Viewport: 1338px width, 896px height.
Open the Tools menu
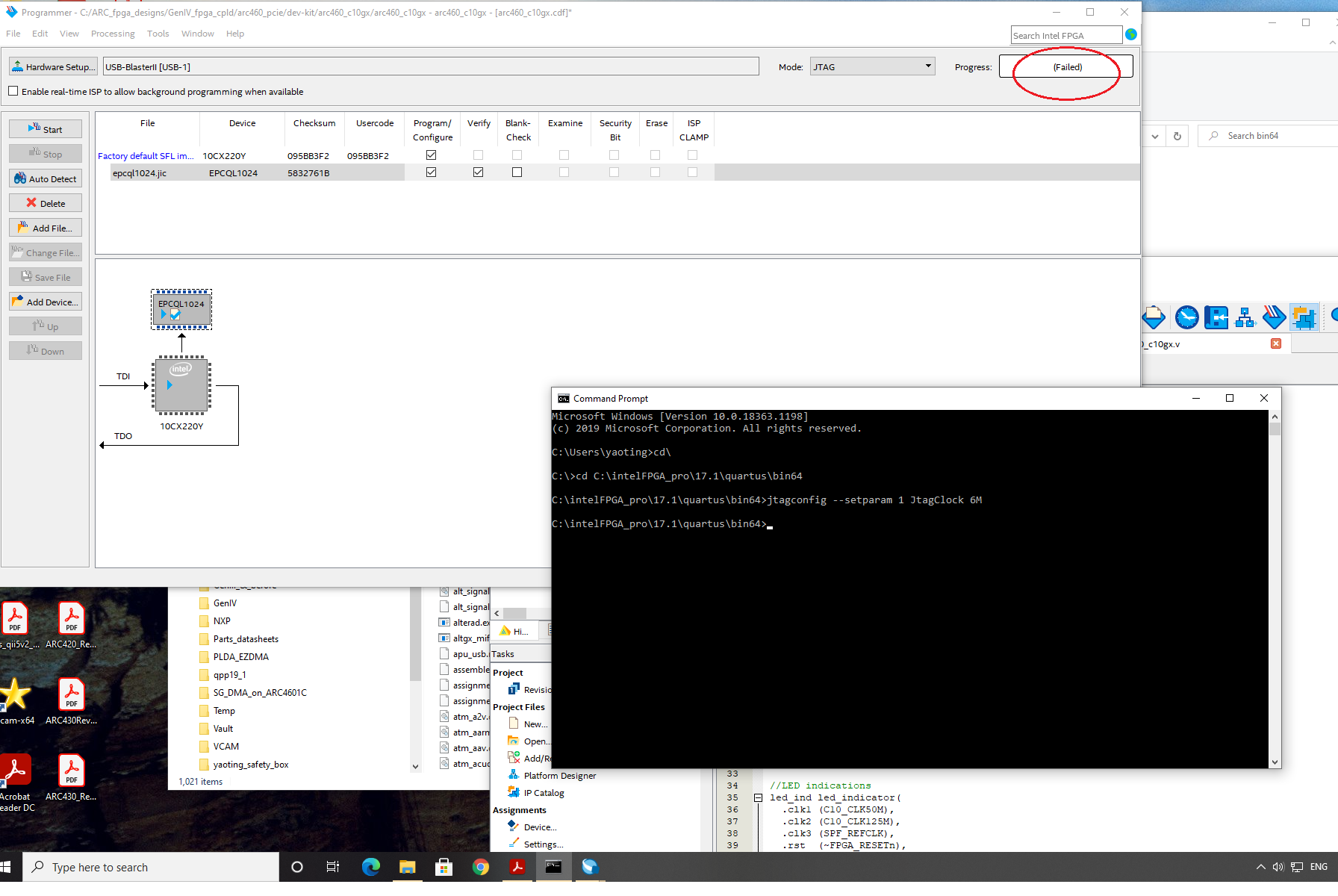[158, 34]
